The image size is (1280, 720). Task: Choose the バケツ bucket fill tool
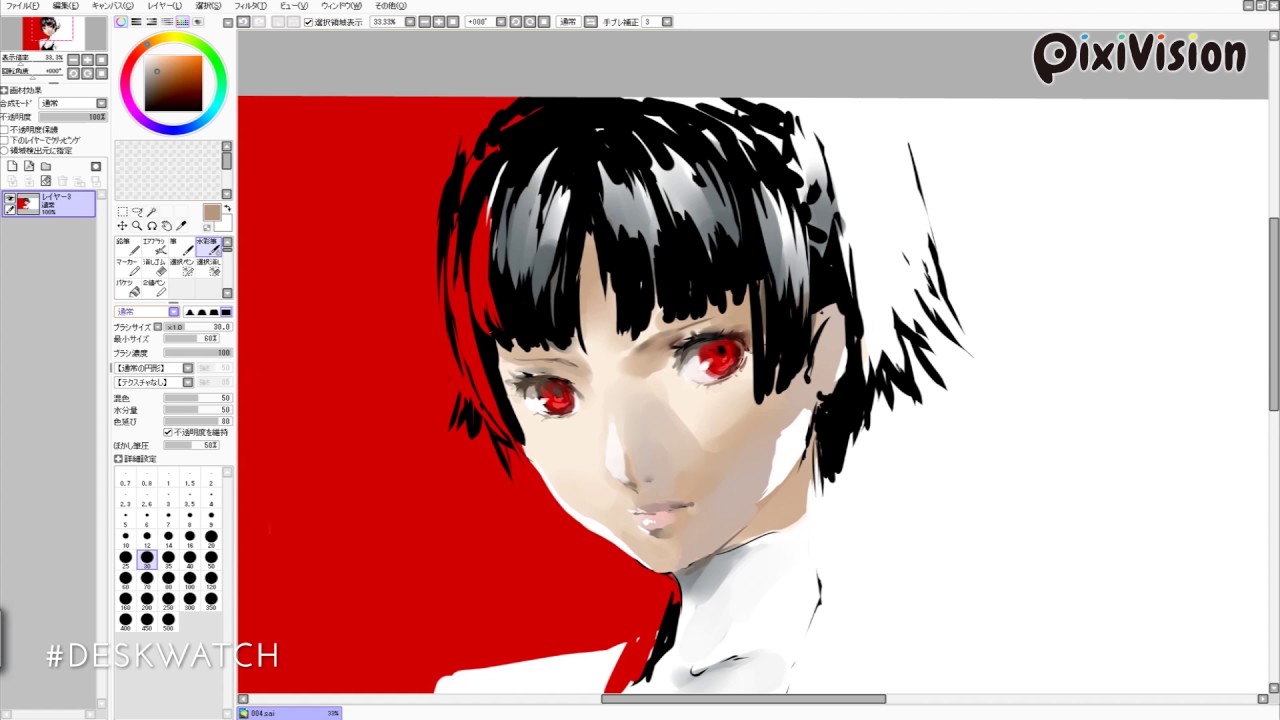[x=127, y=288]
